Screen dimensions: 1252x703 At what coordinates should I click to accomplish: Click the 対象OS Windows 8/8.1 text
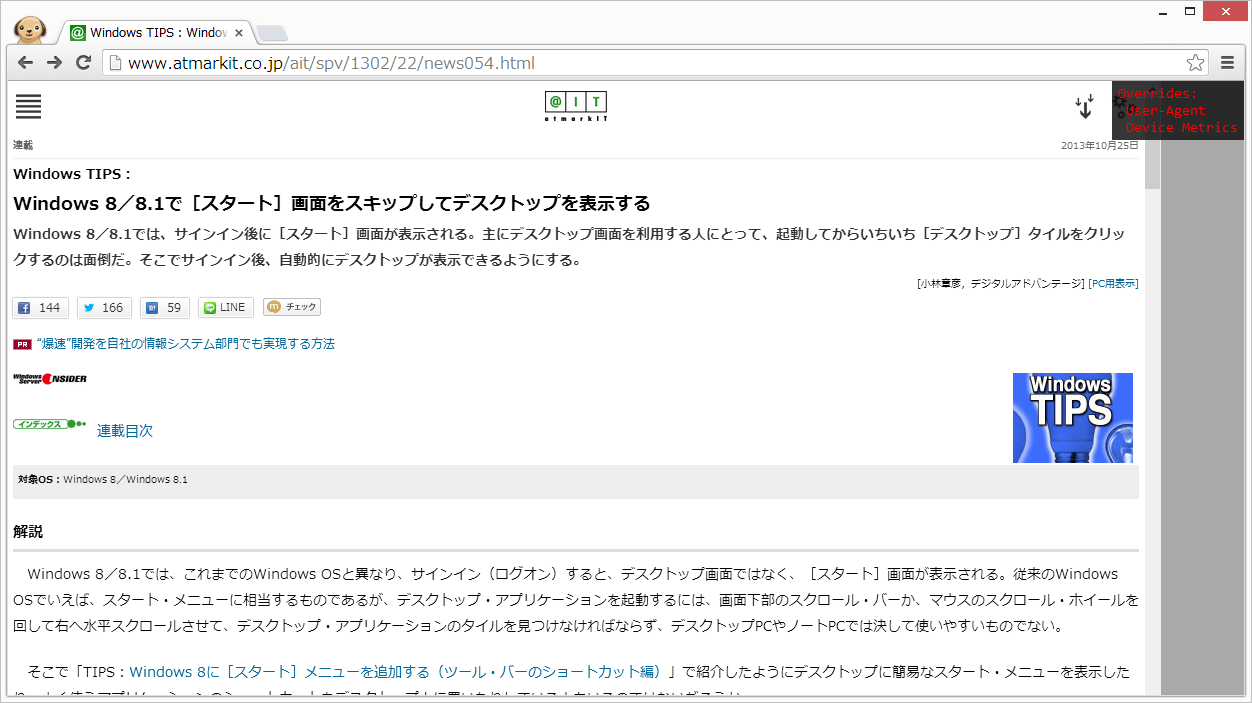click(x=102, y=480)
